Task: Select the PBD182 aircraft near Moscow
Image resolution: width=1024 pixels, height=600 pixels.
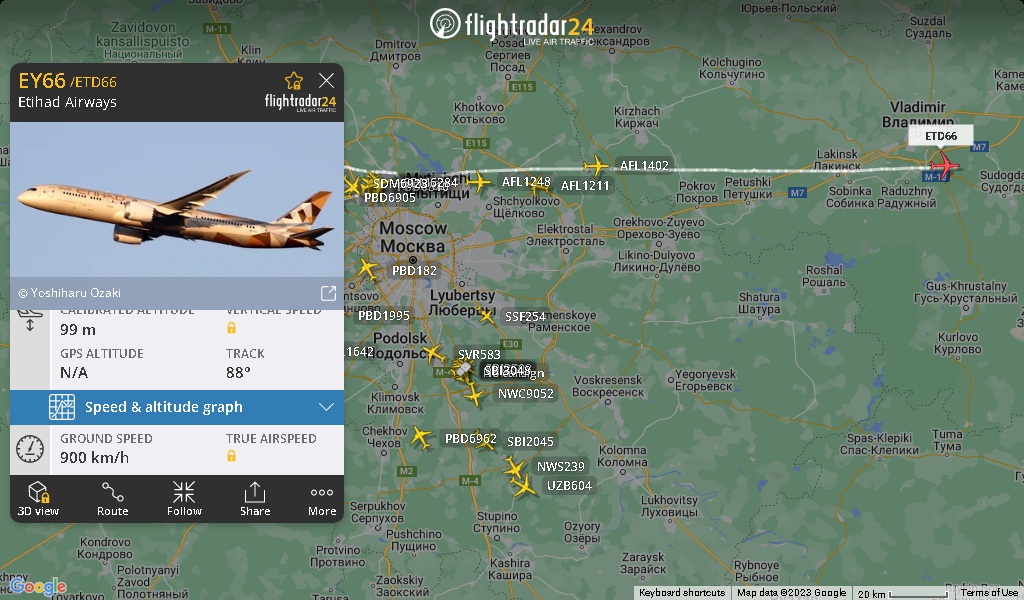Action: pos(367,268)
